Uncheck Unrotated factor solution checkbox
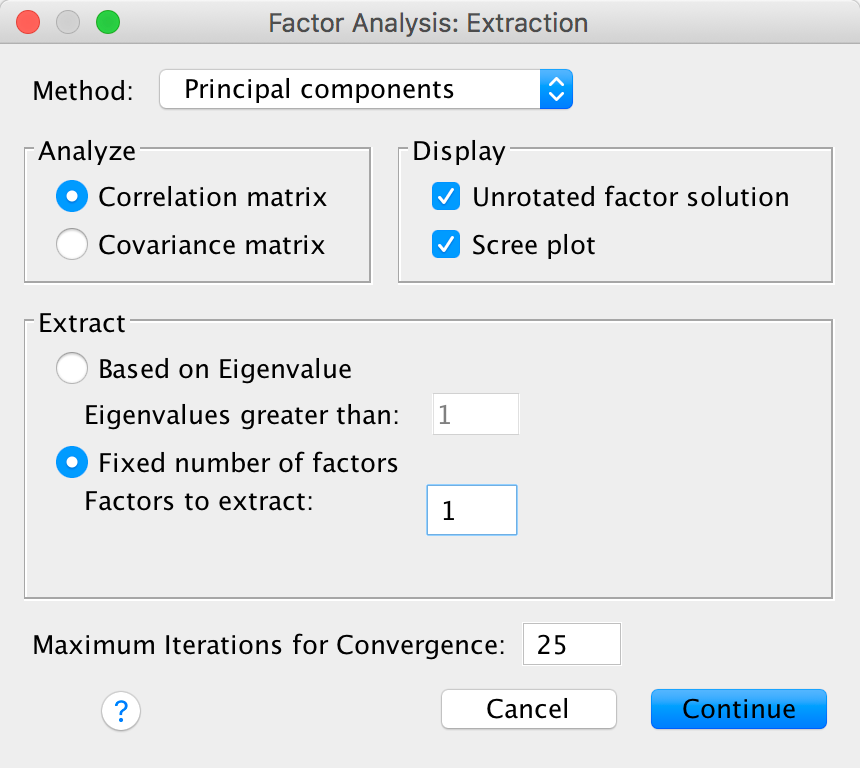Viewport: 860px width, 768px height. [446, 198]
